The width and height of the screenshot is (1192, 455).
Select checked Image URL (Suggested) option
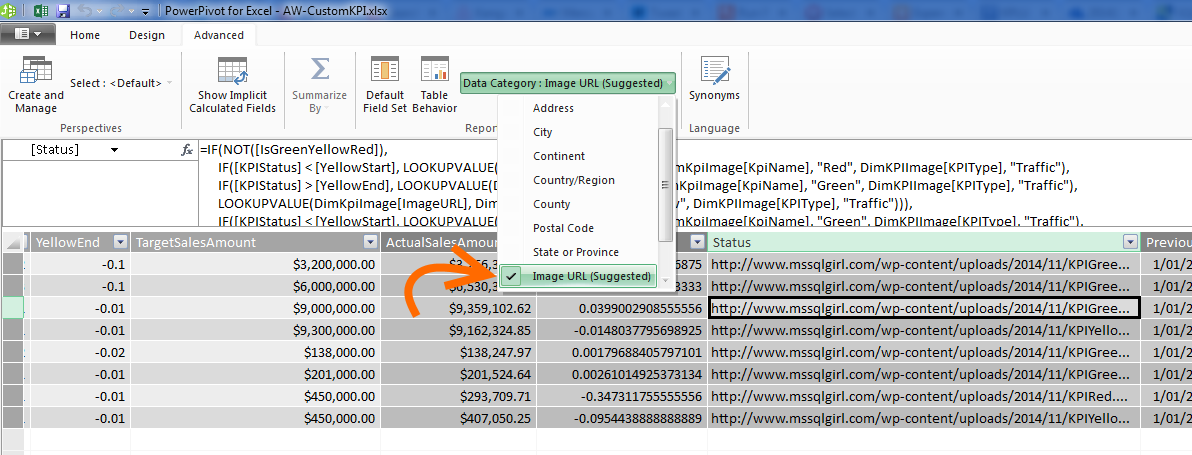click(x=579, y=276)
